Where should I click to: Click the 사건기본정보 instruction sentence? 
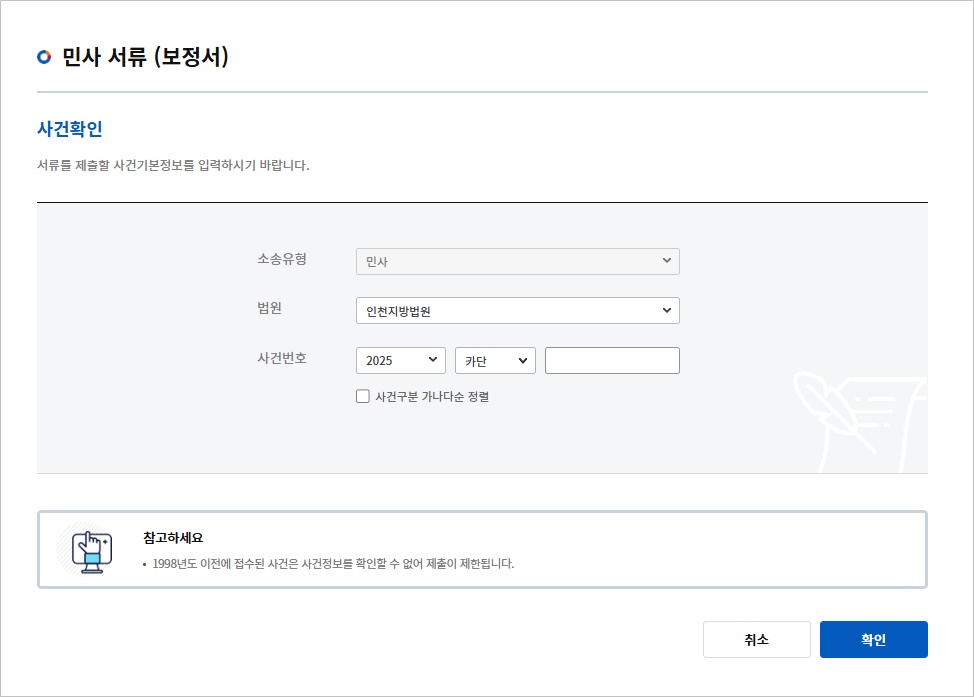[173, 165]
